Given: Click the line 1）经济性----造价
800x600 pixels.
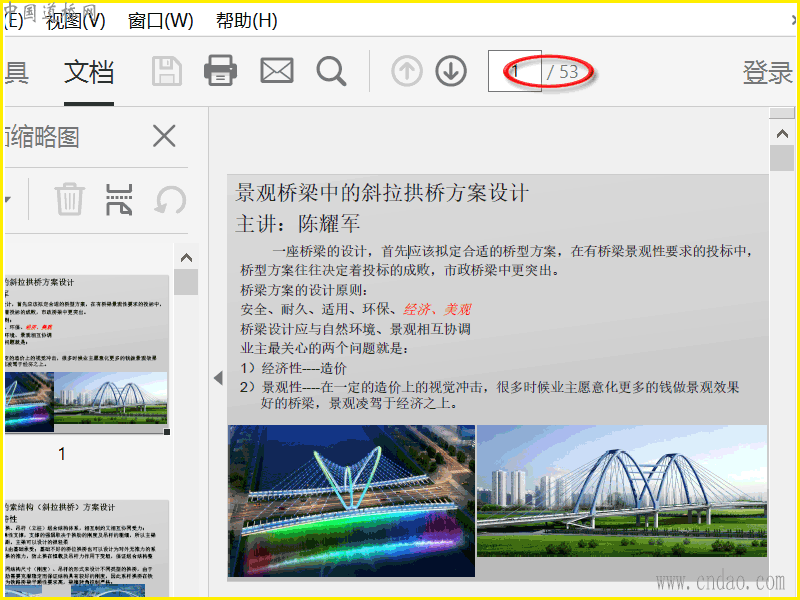Looking at the screenshot, I should (x=293, y=368).
